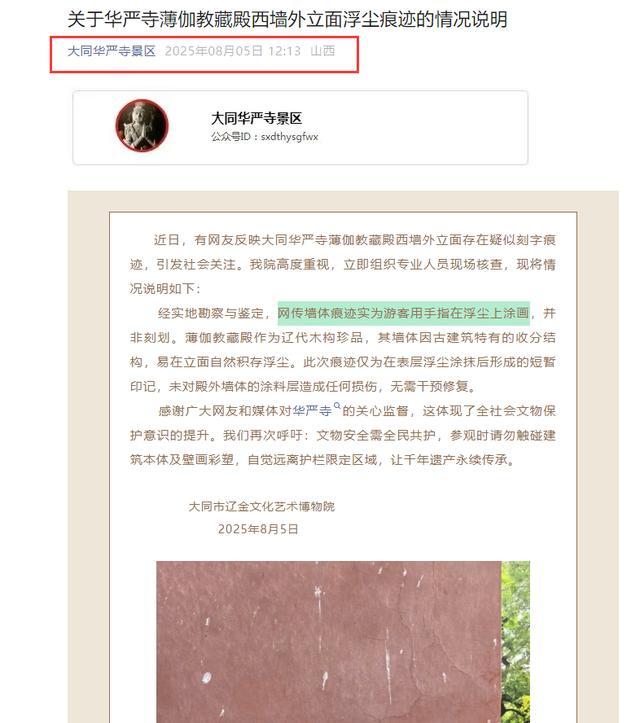
Task: Click the green highlighted sentence 网传墙体痕迹
Action: 403,313
